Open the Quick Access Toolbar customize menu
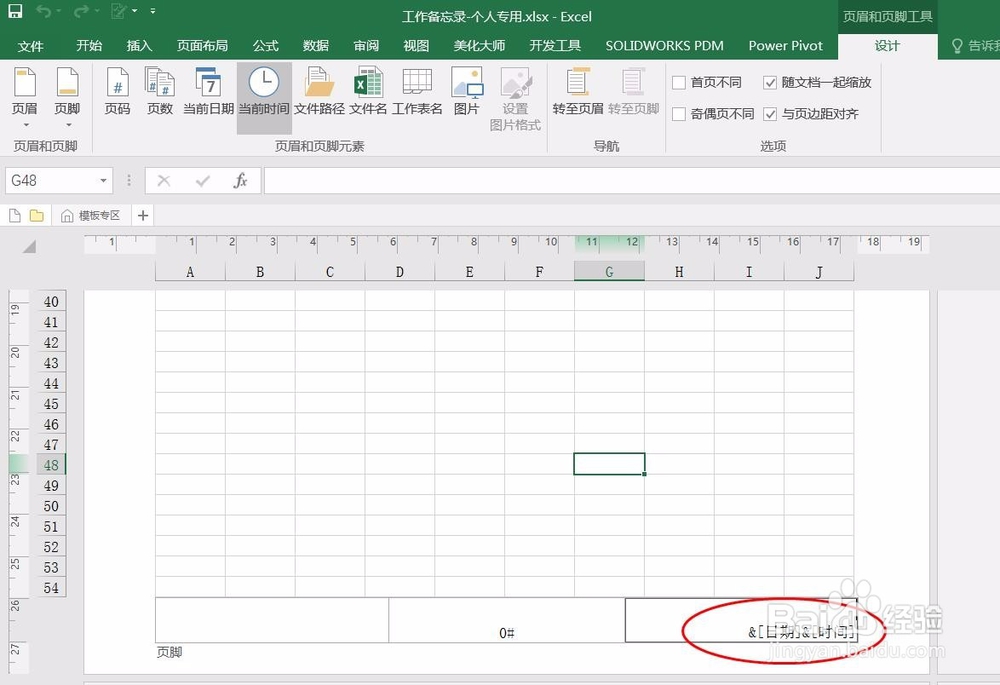This screenshot has width=1000, height=685. pos(152,10)
